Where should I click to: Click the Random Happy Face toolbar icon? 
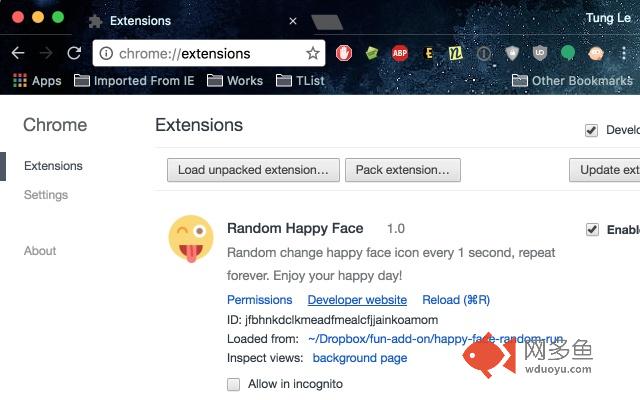click(x=596, y=53)
